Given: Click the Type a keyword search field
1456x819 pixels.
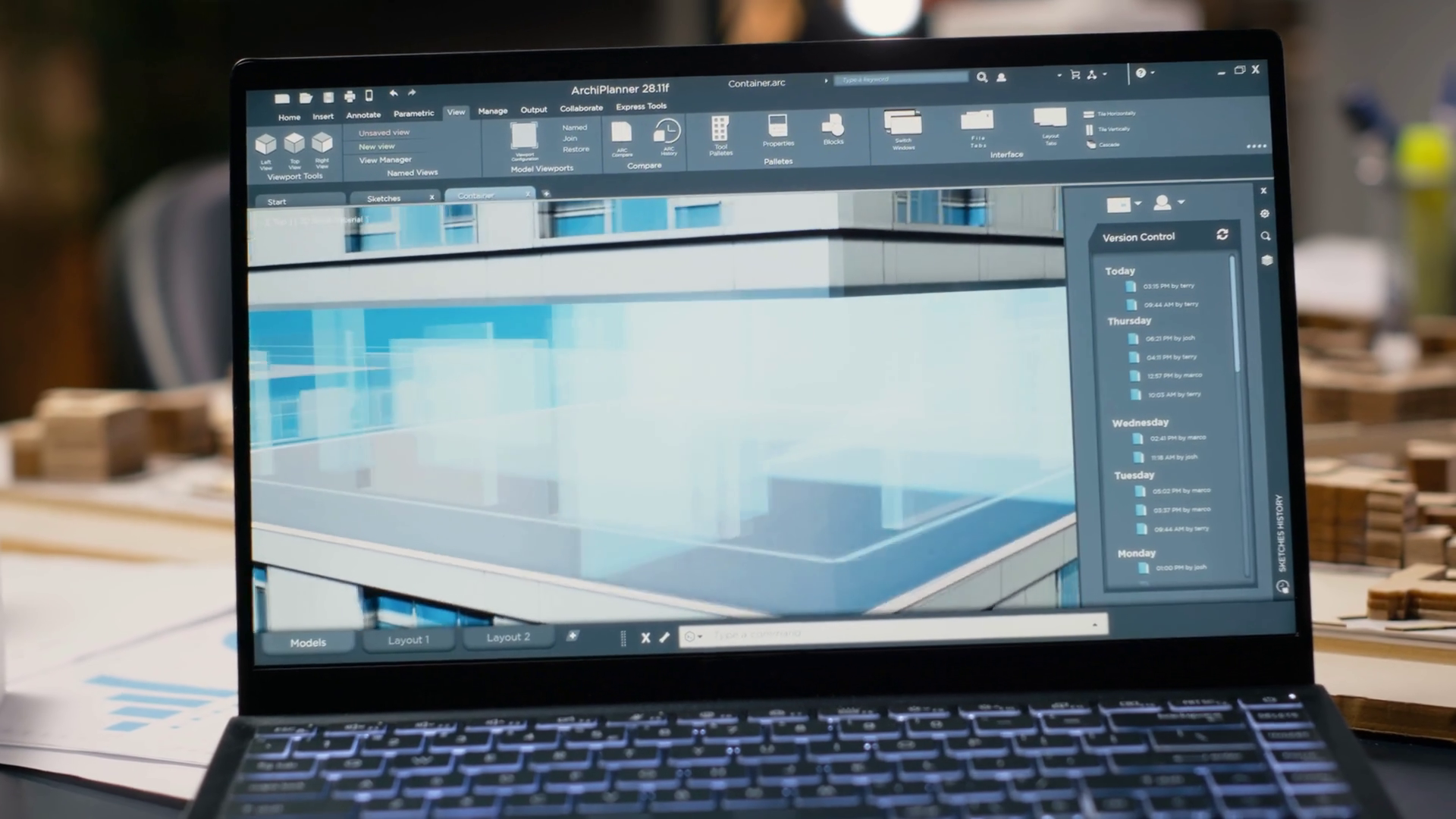Looking at the screenshot, I should (x=901, y=79).
